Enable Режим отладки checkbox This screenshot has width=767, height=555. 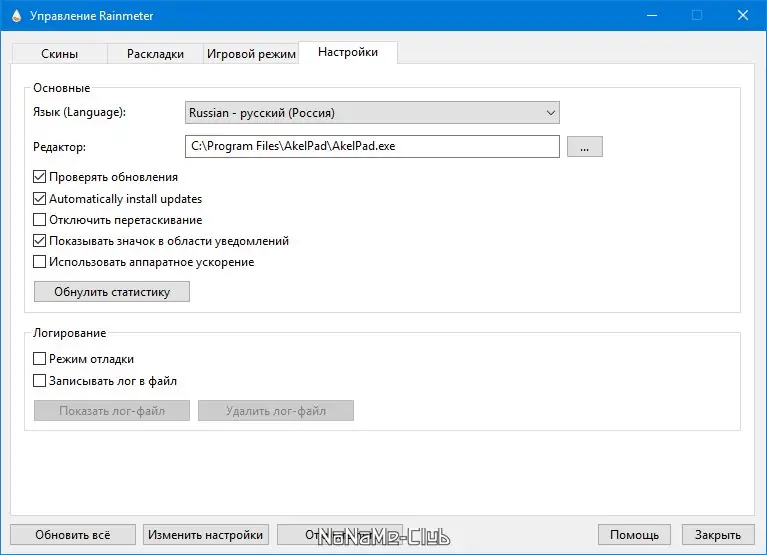click(40, 359)
